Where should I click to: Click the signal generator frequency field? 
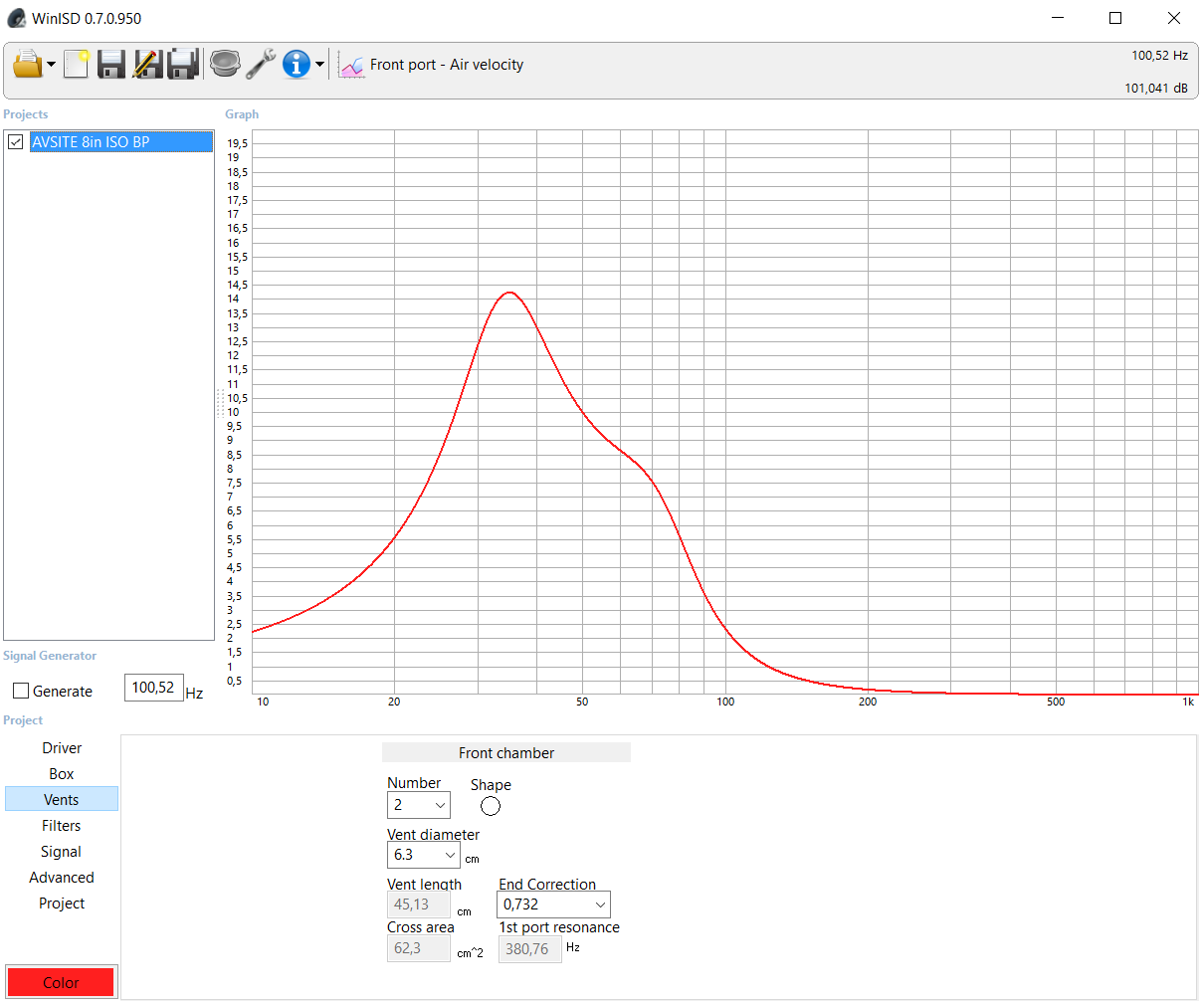pyautogui.click(x=153, y=688)
